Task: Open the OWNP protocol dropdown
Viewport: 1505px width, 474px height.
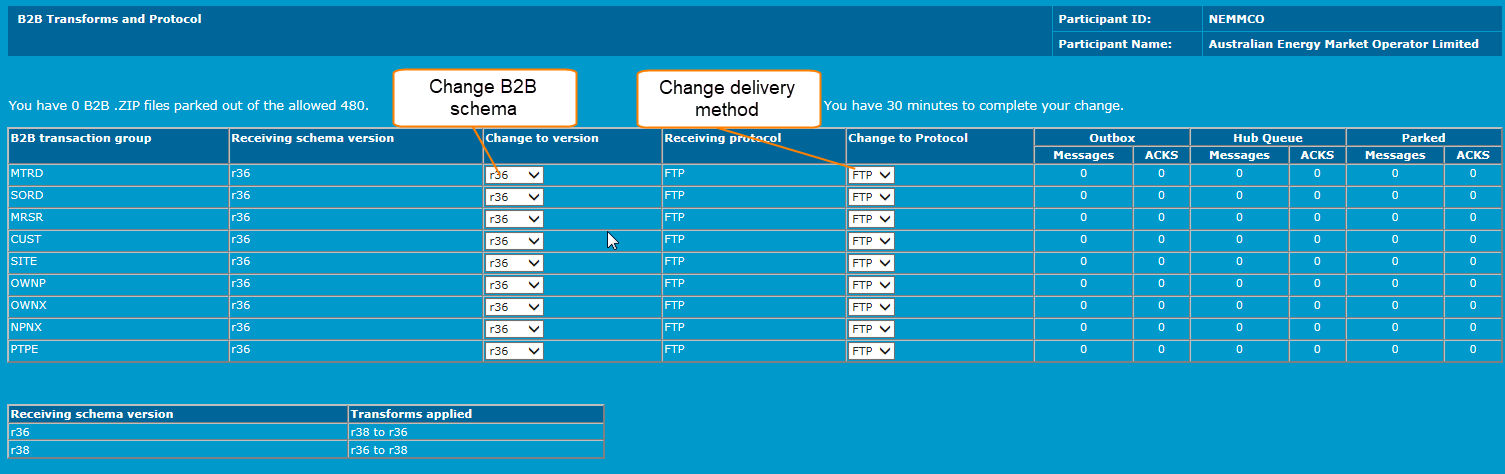Action: point(871,285)
